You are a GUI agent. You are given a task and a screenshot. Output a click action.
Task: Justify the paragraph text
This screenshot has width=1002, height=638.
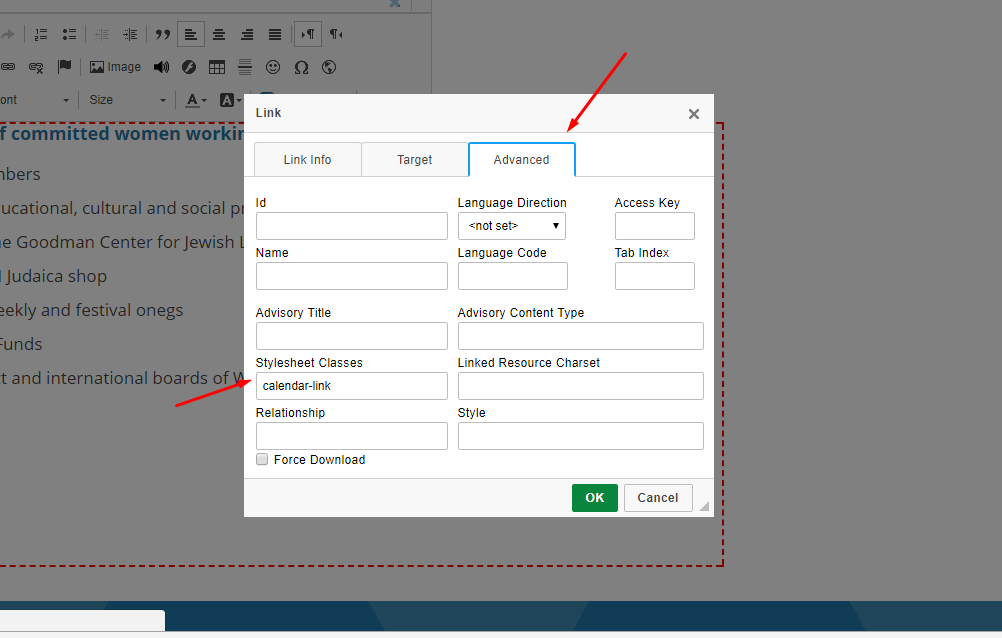tap(275, 34)
